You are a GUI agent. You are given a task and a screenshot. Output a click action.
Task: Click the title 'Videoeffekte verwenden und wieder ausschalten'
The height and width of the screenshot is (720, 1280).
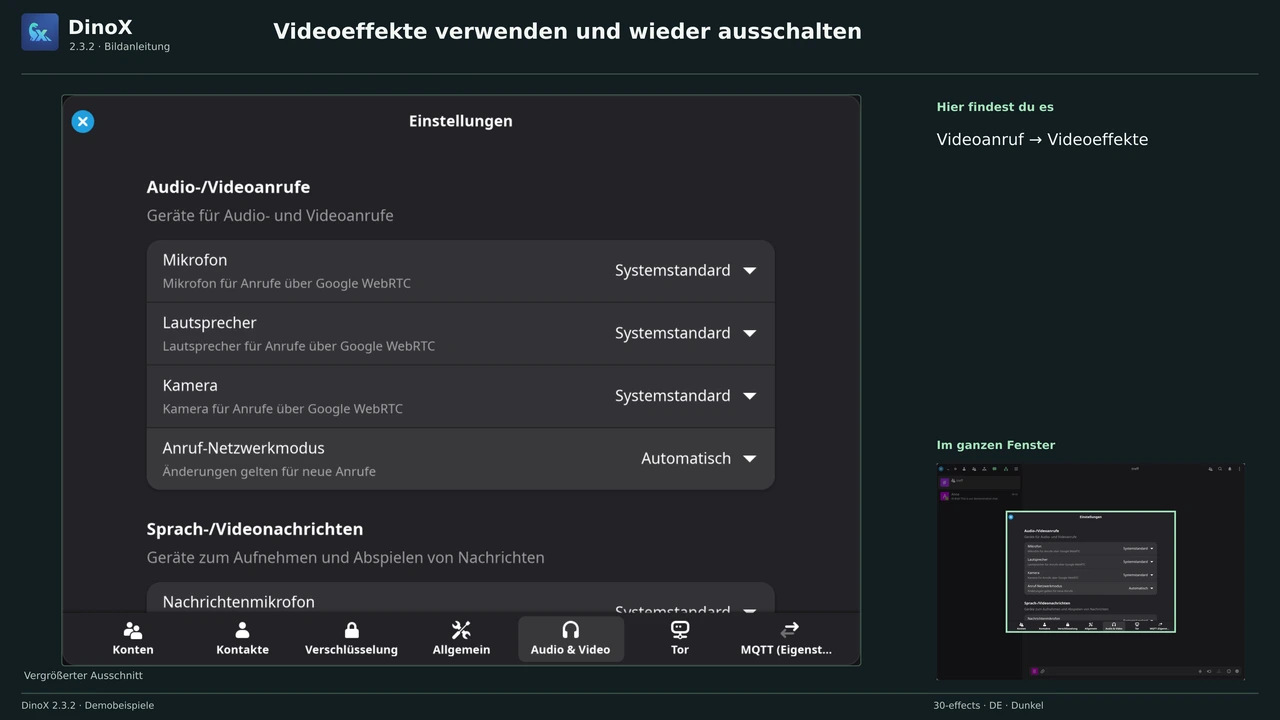pos(567,32)
